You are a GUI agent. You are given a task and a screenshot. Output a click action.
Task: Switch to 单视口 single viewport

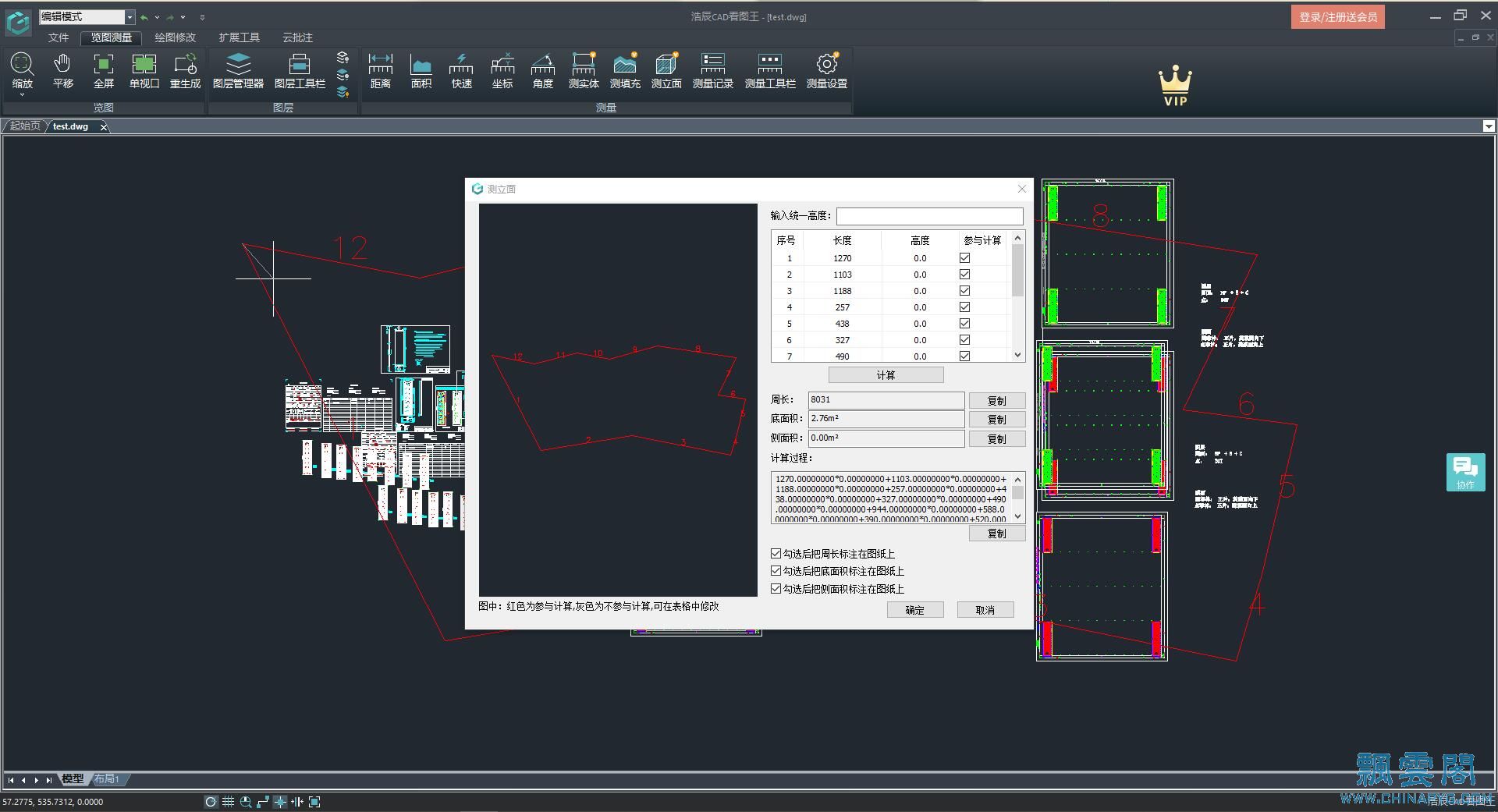[x=144, y=69]
